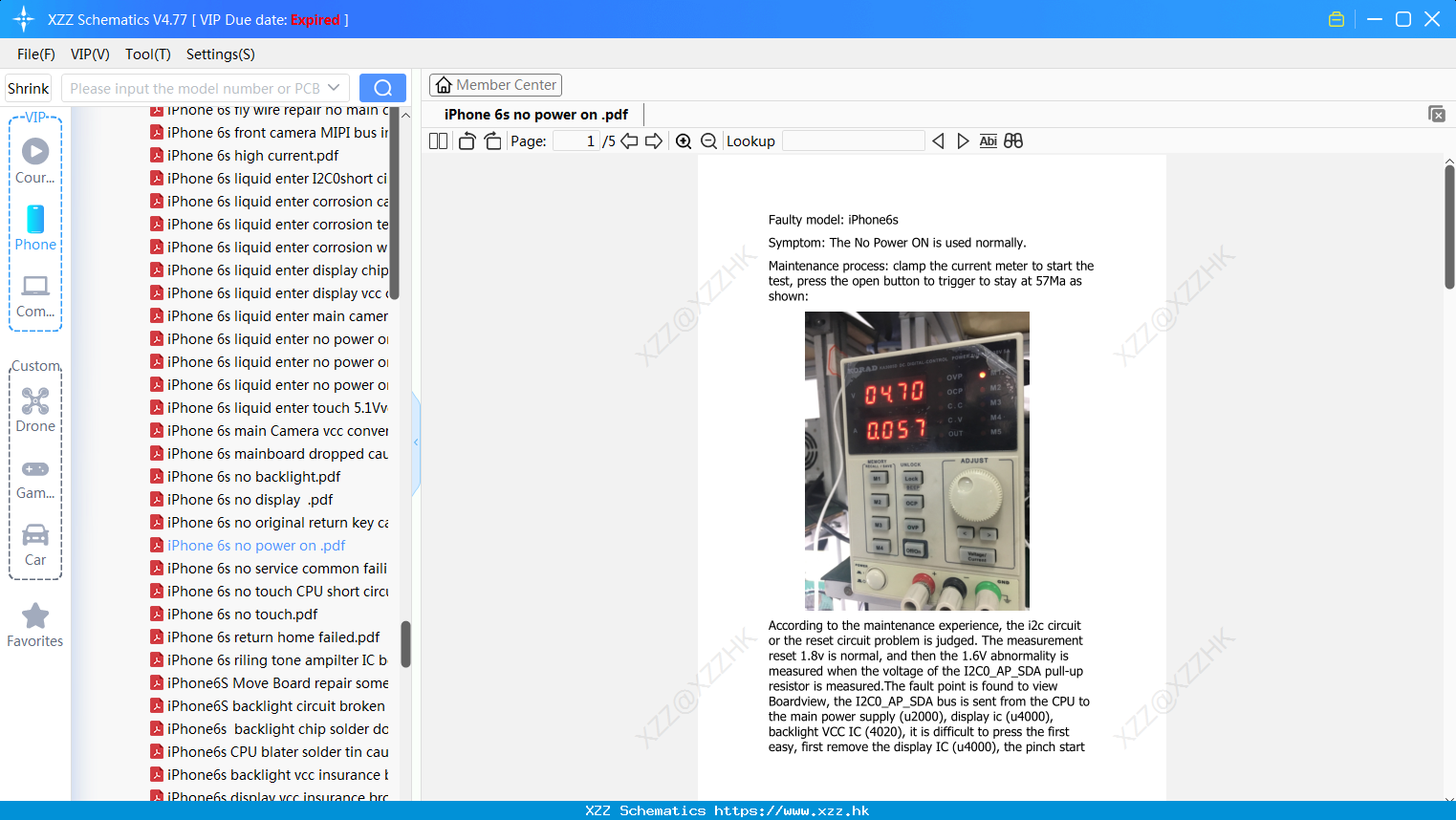Open iPhone6s backlight vcc insurance file
1456x820 pixels.
point(270,775)
